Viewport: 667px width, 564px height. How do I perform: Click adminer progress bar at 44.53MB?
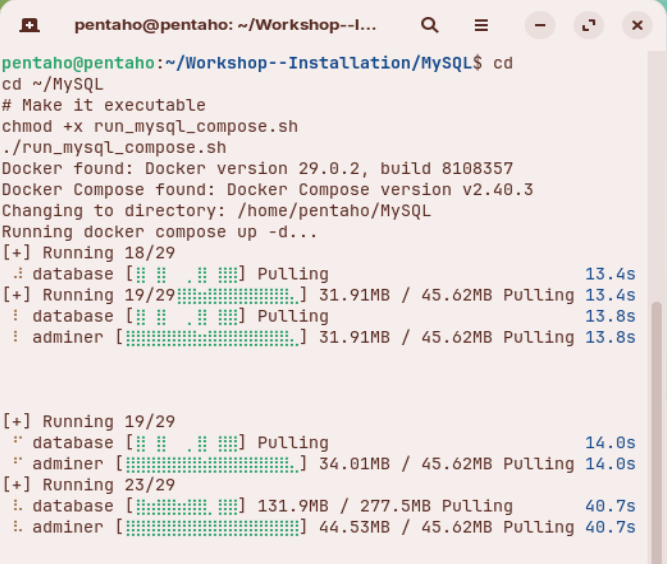(x=210, y=527)
